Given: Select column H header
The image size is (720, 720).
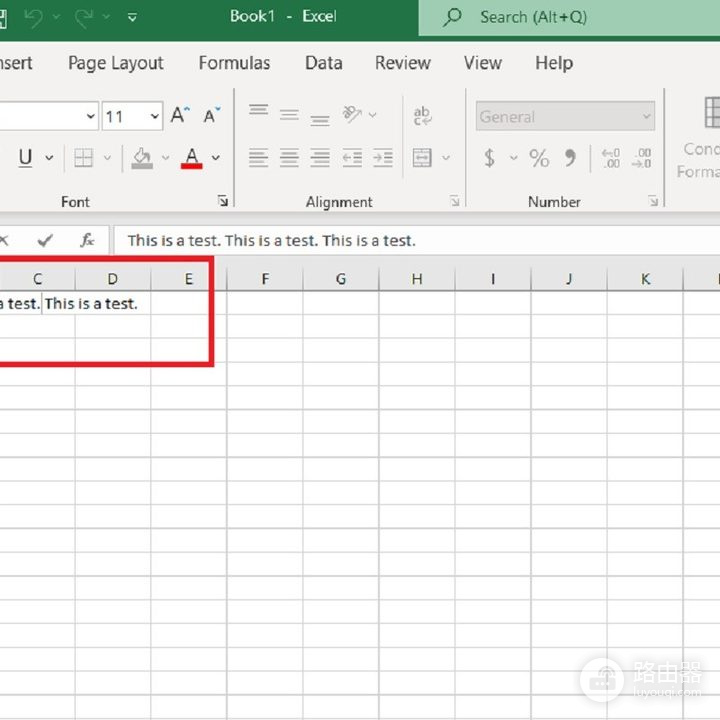Looking at the screenshot, I should tap(417, 278).
